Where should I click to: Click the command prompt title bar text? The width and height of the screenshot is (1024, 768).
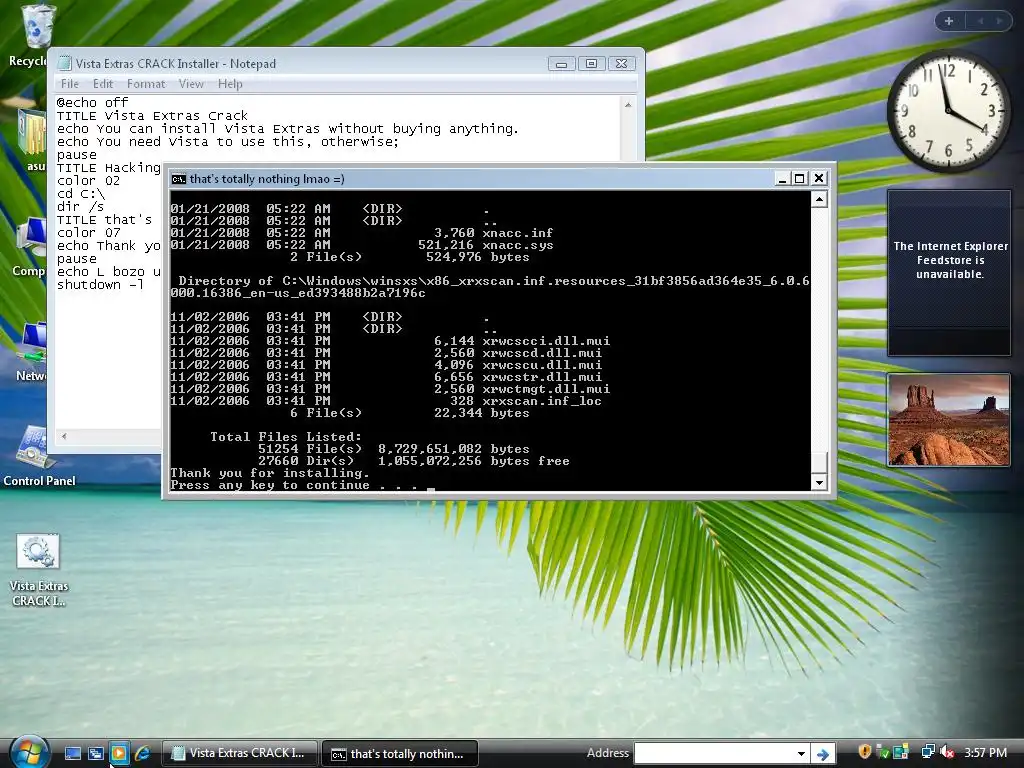[266, 179]
